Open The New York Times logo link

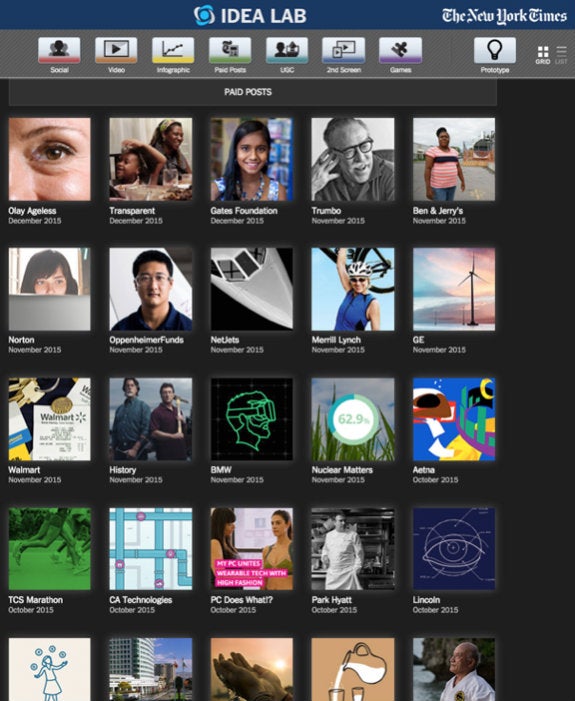(504, 16)
